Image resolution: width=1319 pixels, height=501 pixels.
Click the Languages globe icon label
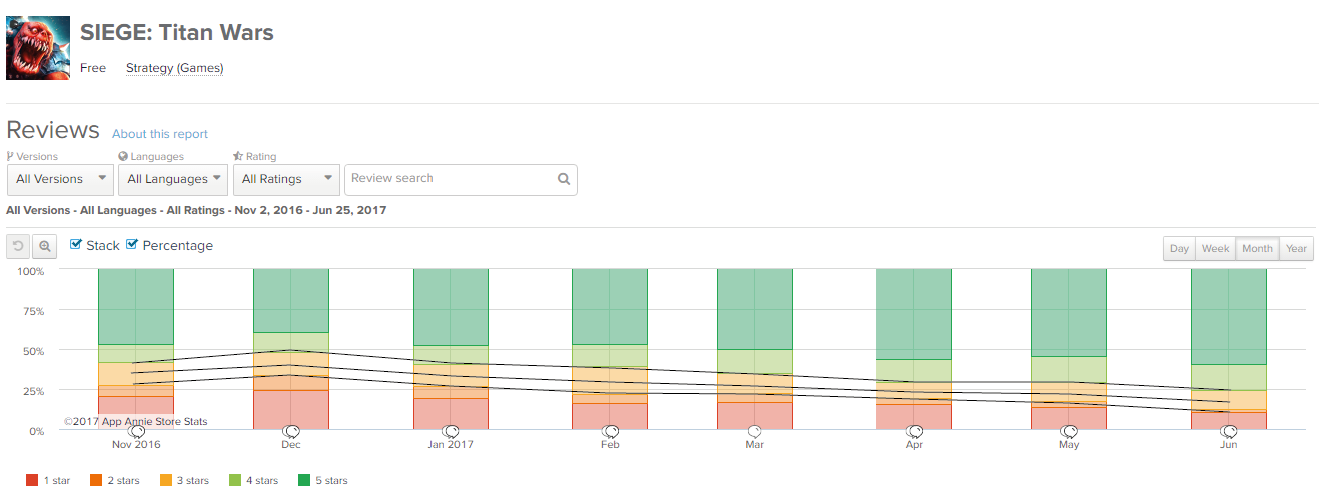click(x=150, y=157)
